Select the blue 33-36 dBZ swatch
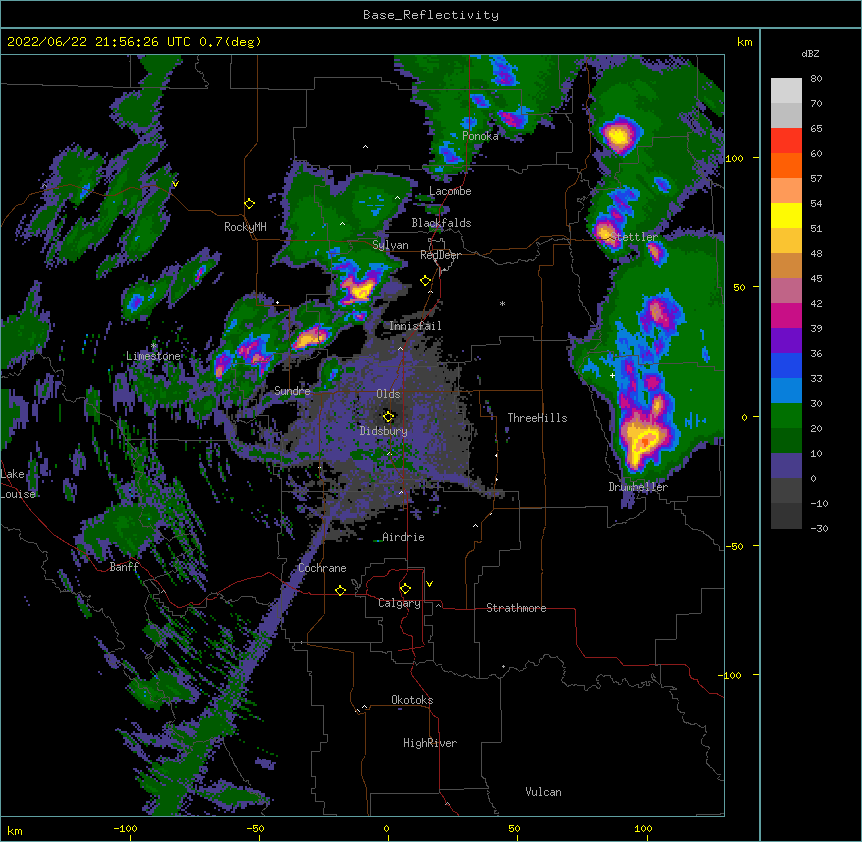 (786, 365)
